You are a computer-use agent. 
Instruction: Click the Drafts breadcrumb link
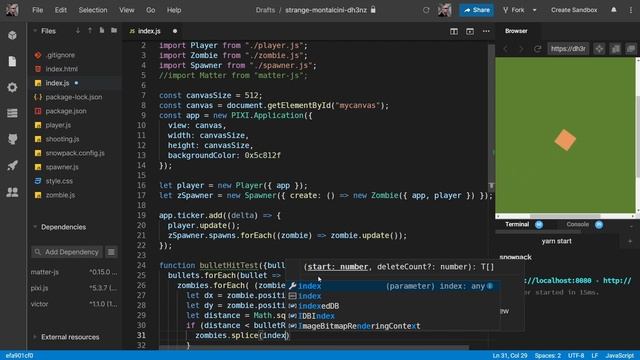[x=265, y=10]
